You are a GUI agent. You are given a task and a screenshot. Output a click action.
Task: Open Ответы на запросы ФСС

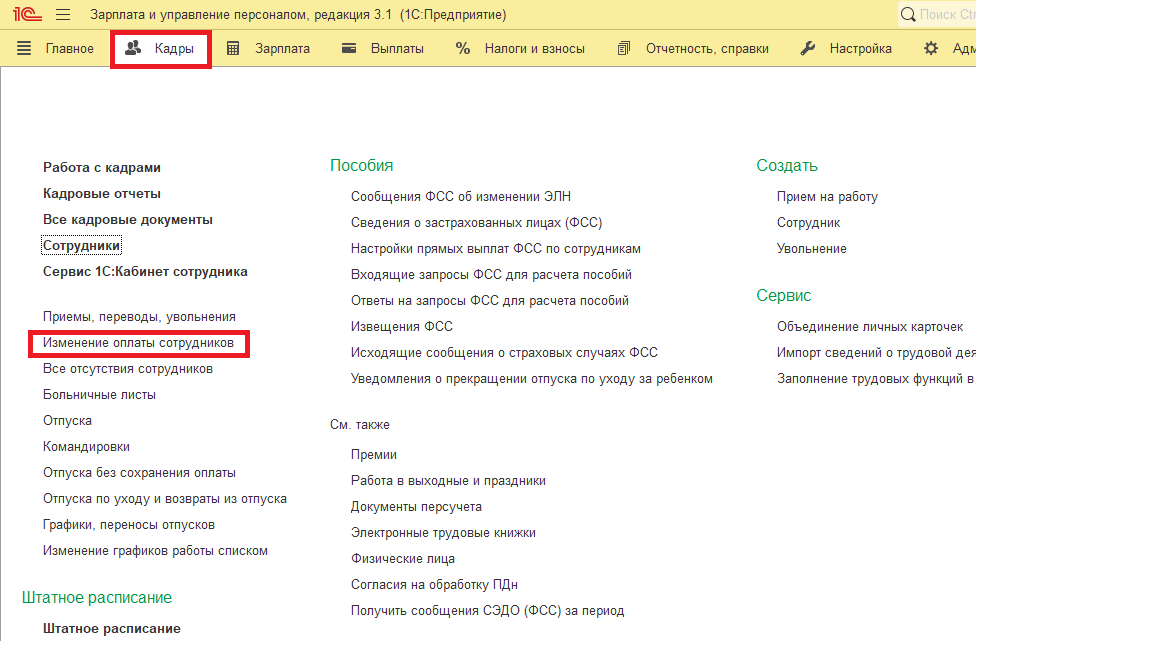[x=490, y=300]
